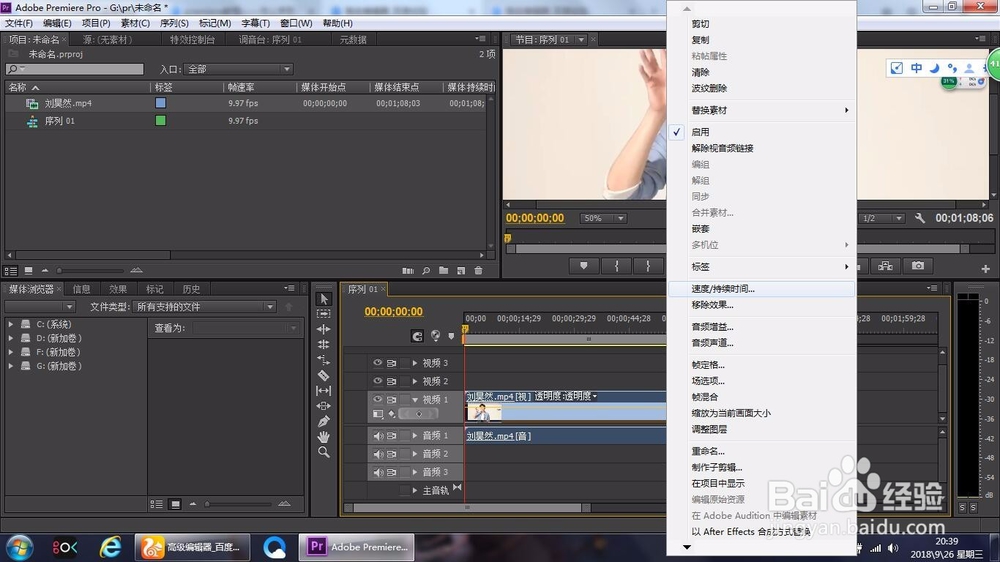1000x562 pixels.
Task: Click program monitor current timecode
Action: pyautogui.click(x=535, y=218)
